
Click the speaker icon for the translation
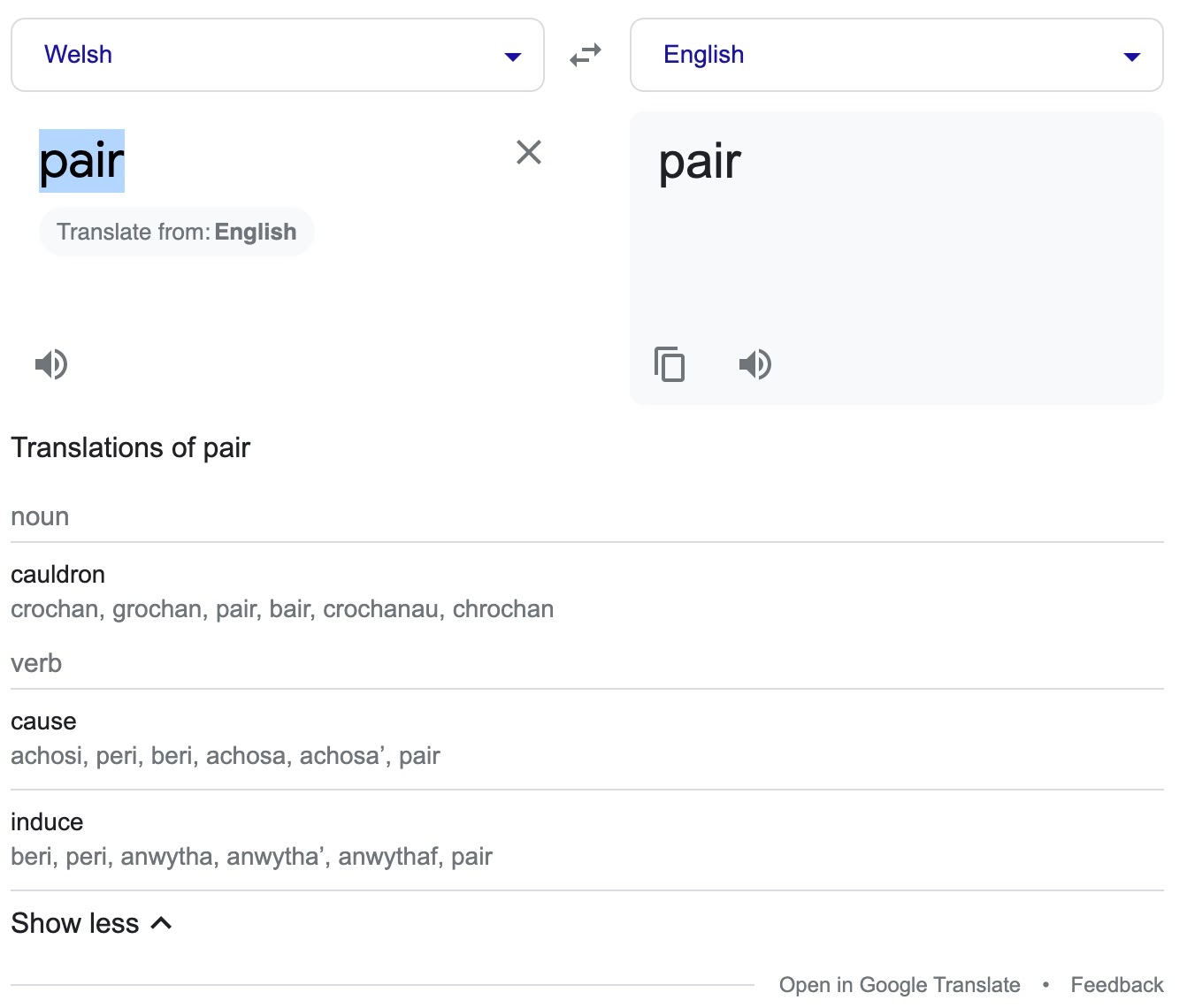tap(754, 363)
